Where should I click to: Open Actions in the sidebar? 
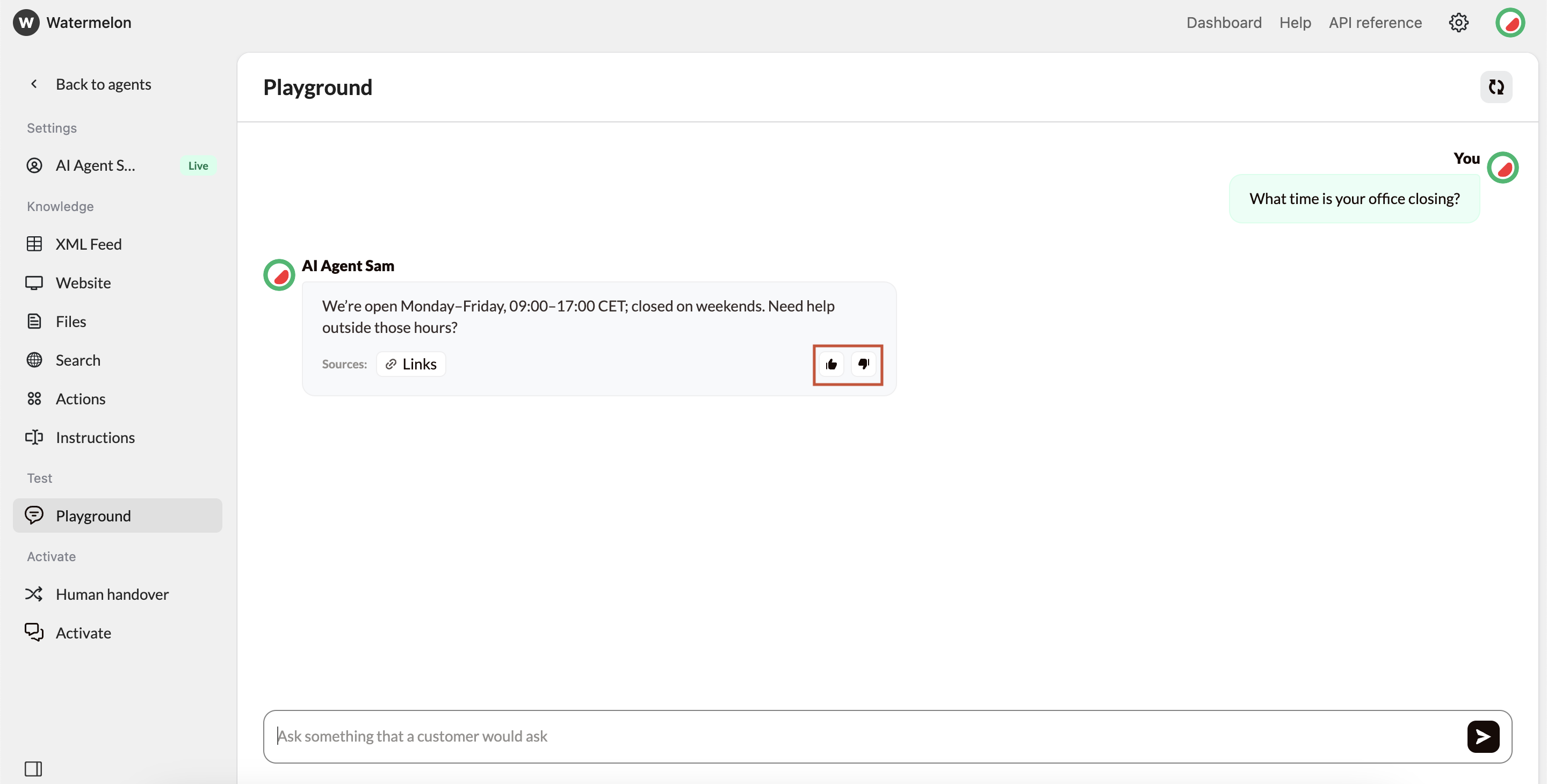pyautogui.click(x=81, y=398)
